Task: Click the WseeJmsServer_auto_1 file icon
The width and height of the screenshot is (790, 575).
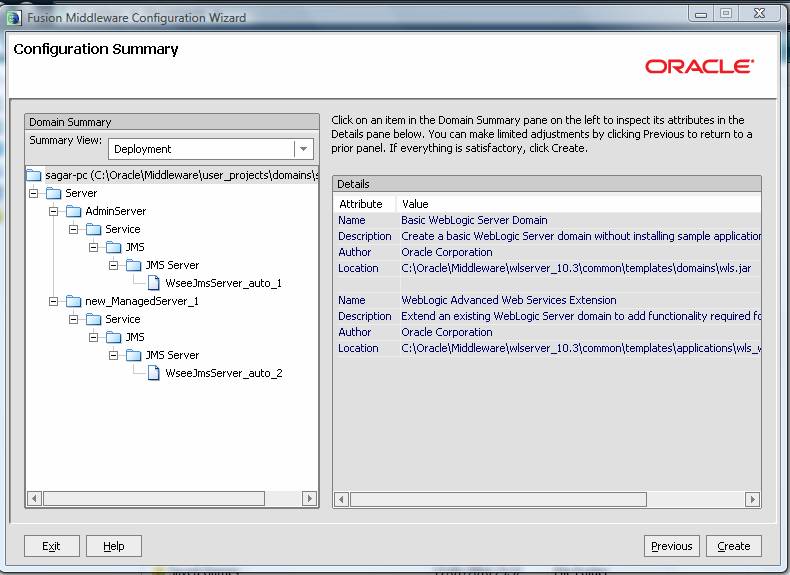Action: (154, 283)
